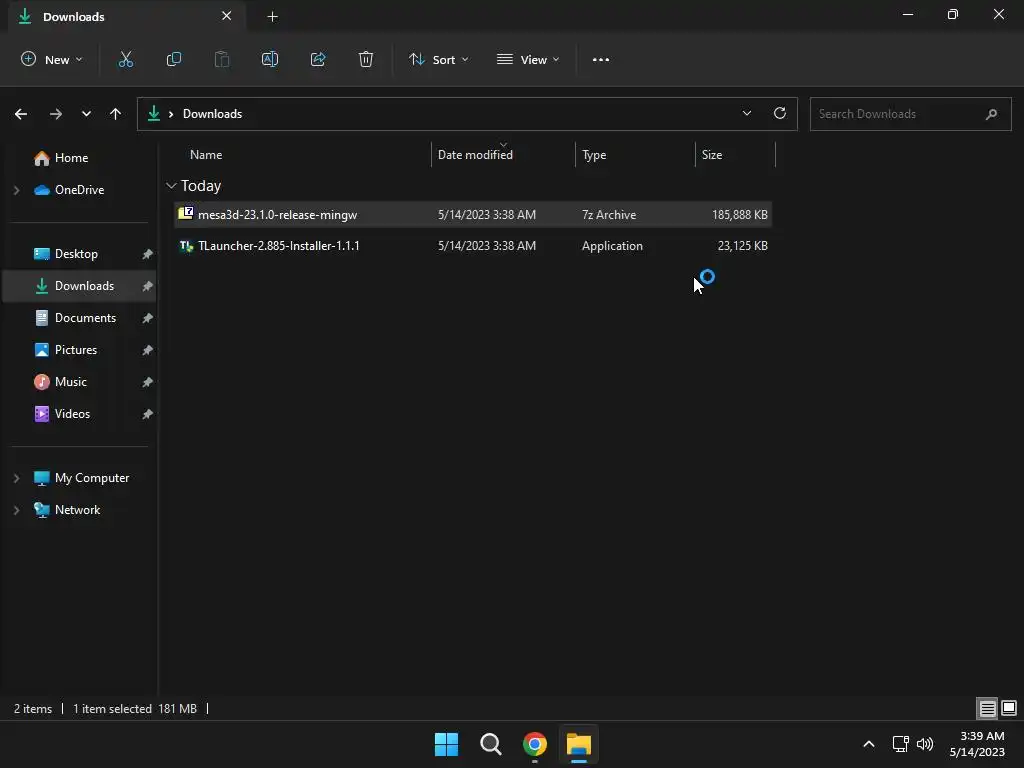Go forward with the right arrow
Screen dimensions: 1024x768
56,114
